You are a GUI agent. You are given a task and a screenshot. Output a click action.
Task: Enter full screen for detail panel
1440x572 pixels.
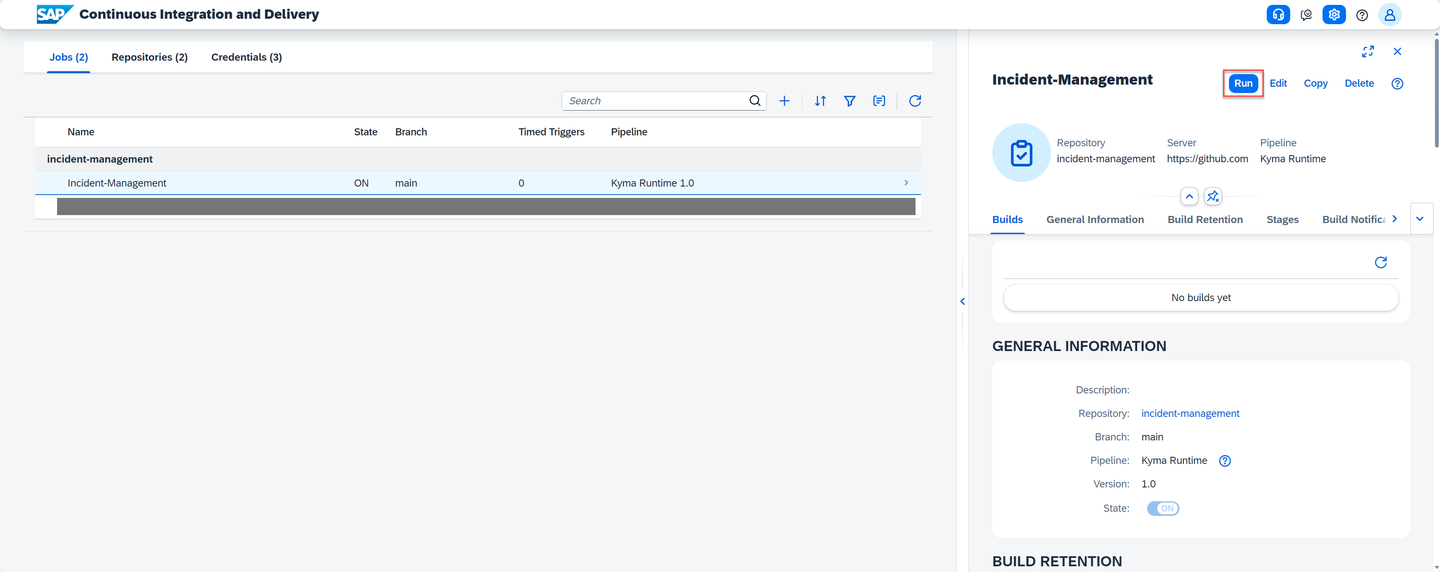1368,51
